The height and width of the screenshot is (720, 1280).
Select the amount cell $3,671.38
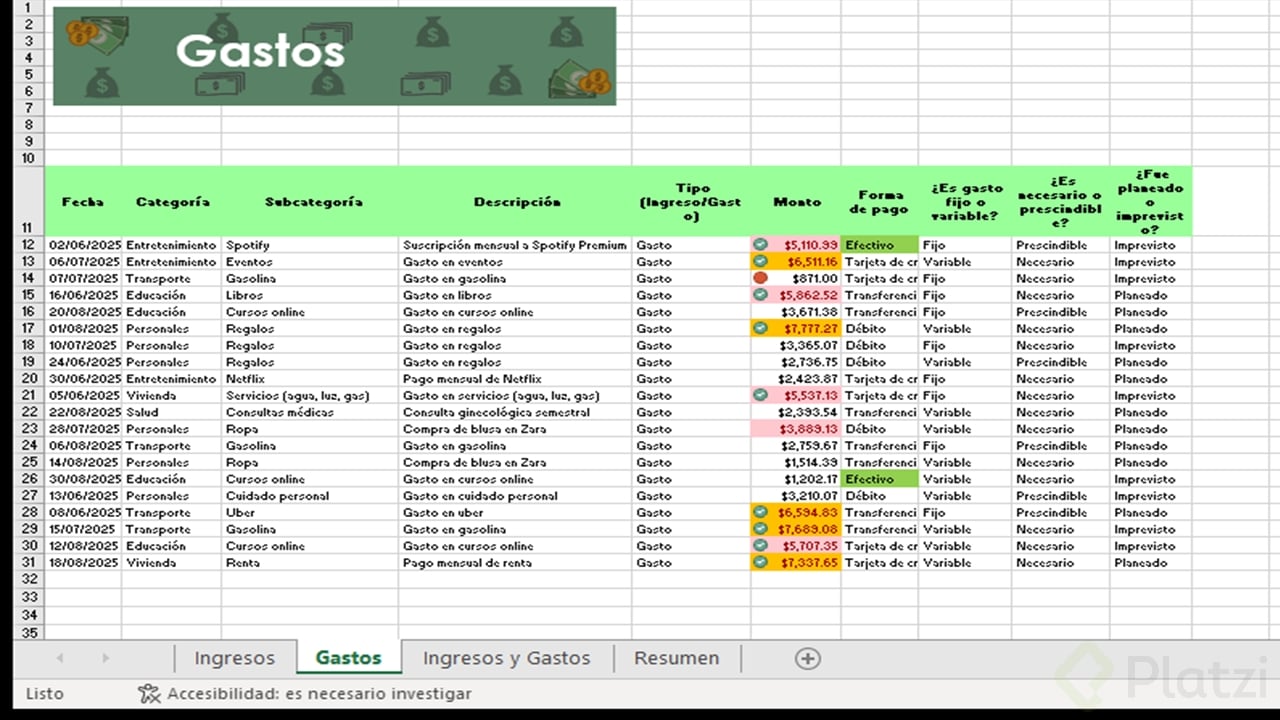[796, 312]
